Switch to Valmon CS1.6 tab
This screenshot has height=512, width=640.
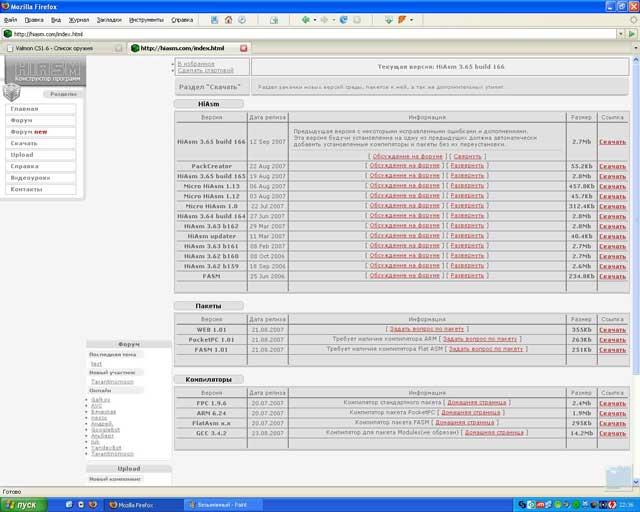pyautogui.click(x=60, y=48)
